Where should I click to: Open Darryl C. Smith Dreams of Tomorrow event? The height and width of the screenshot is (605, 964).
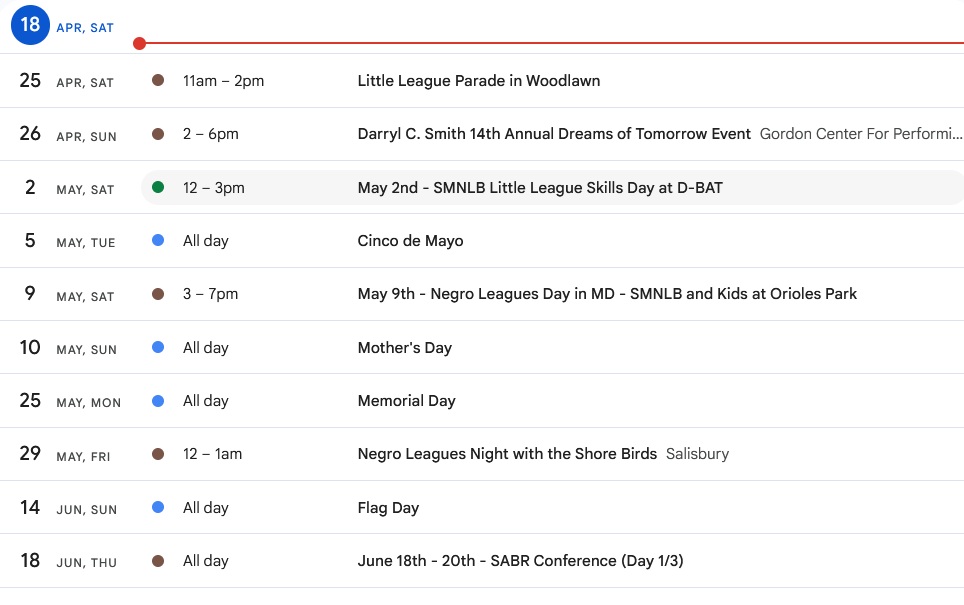click(554, 134)
